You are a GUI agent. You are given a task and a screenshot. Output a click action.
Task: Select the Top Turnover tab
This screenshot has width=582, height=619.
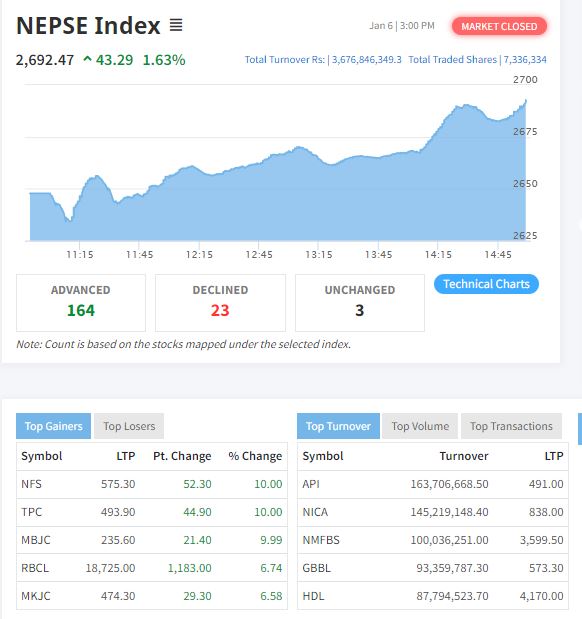click(338, 426)
